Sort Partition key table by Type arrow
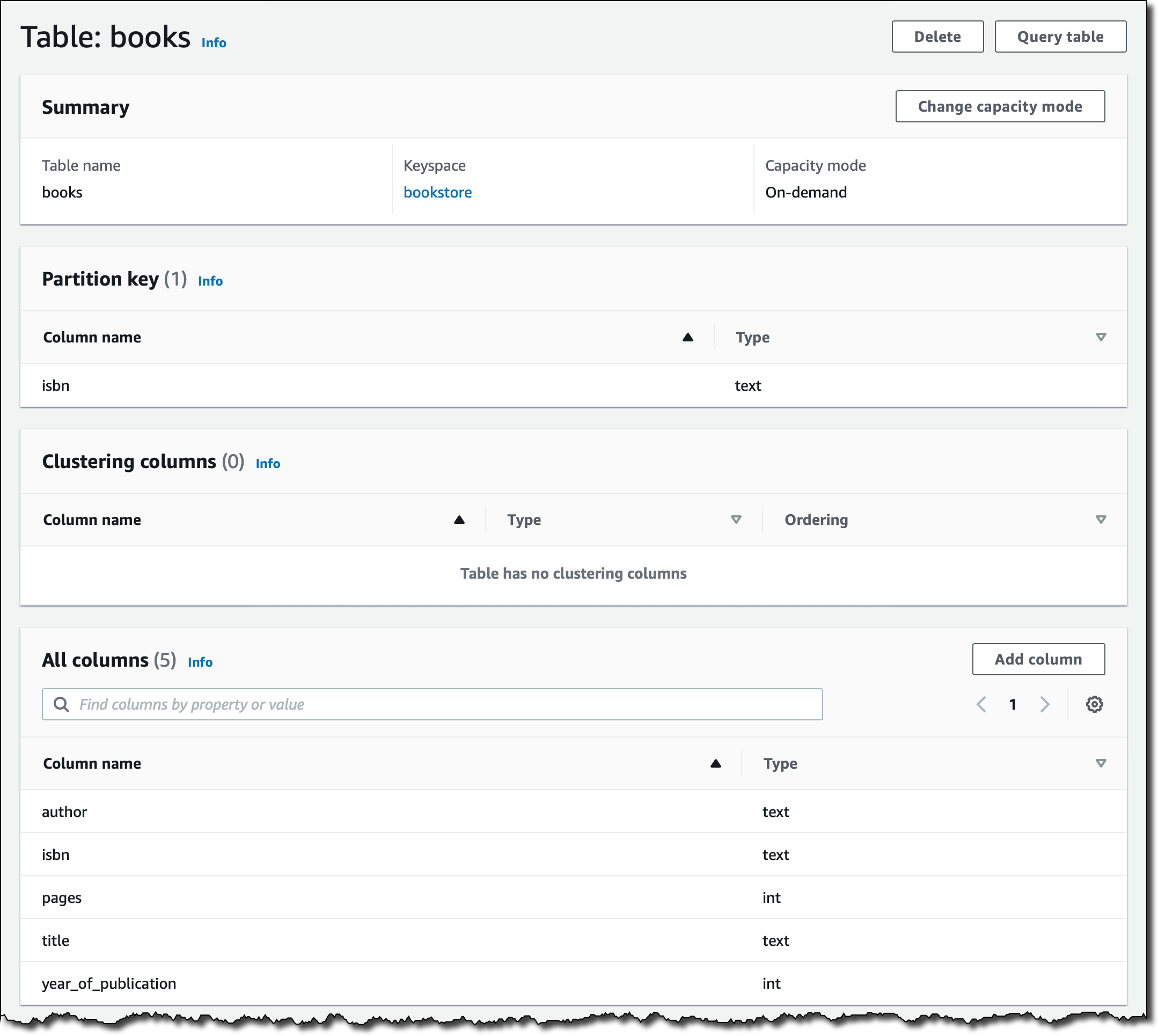This screenshot has width=1158, height=1036. tap(1101, 337)
